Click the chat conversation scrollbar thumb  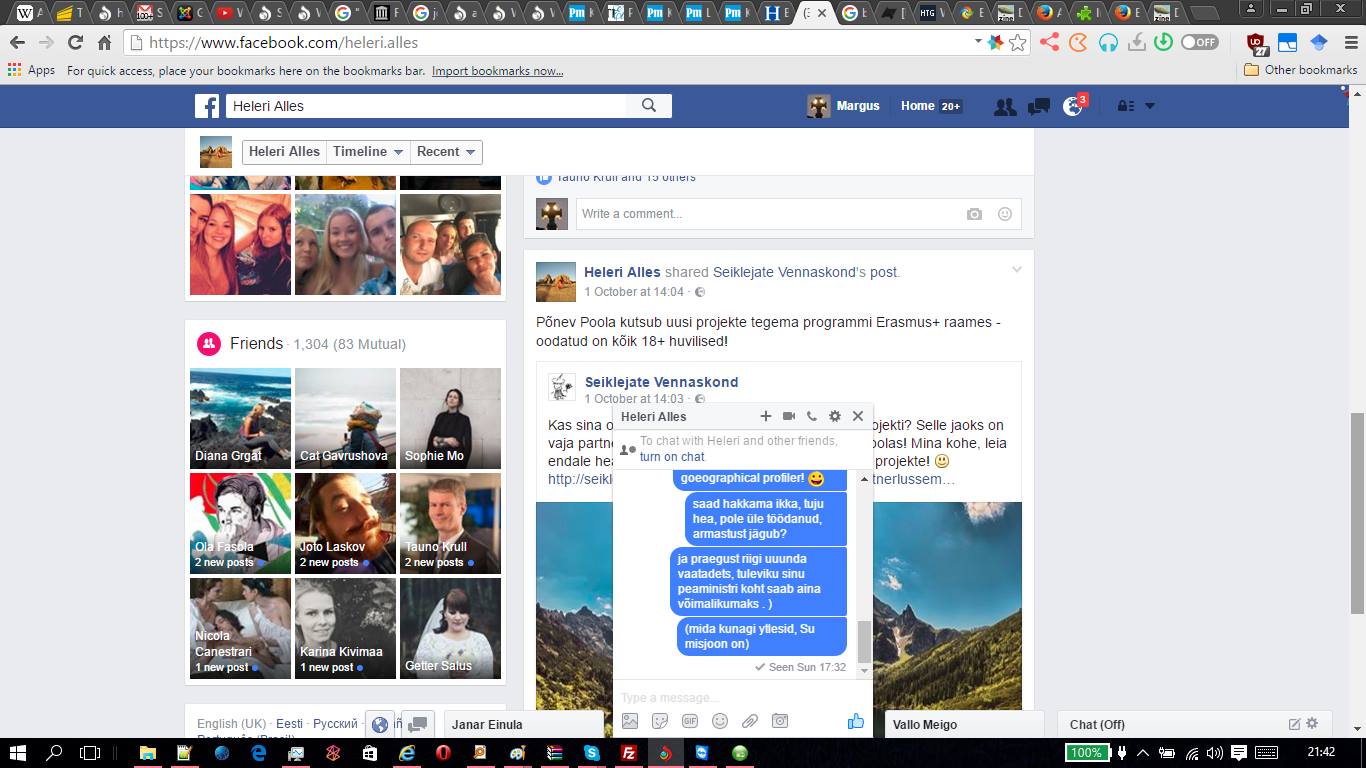[864, 641]
